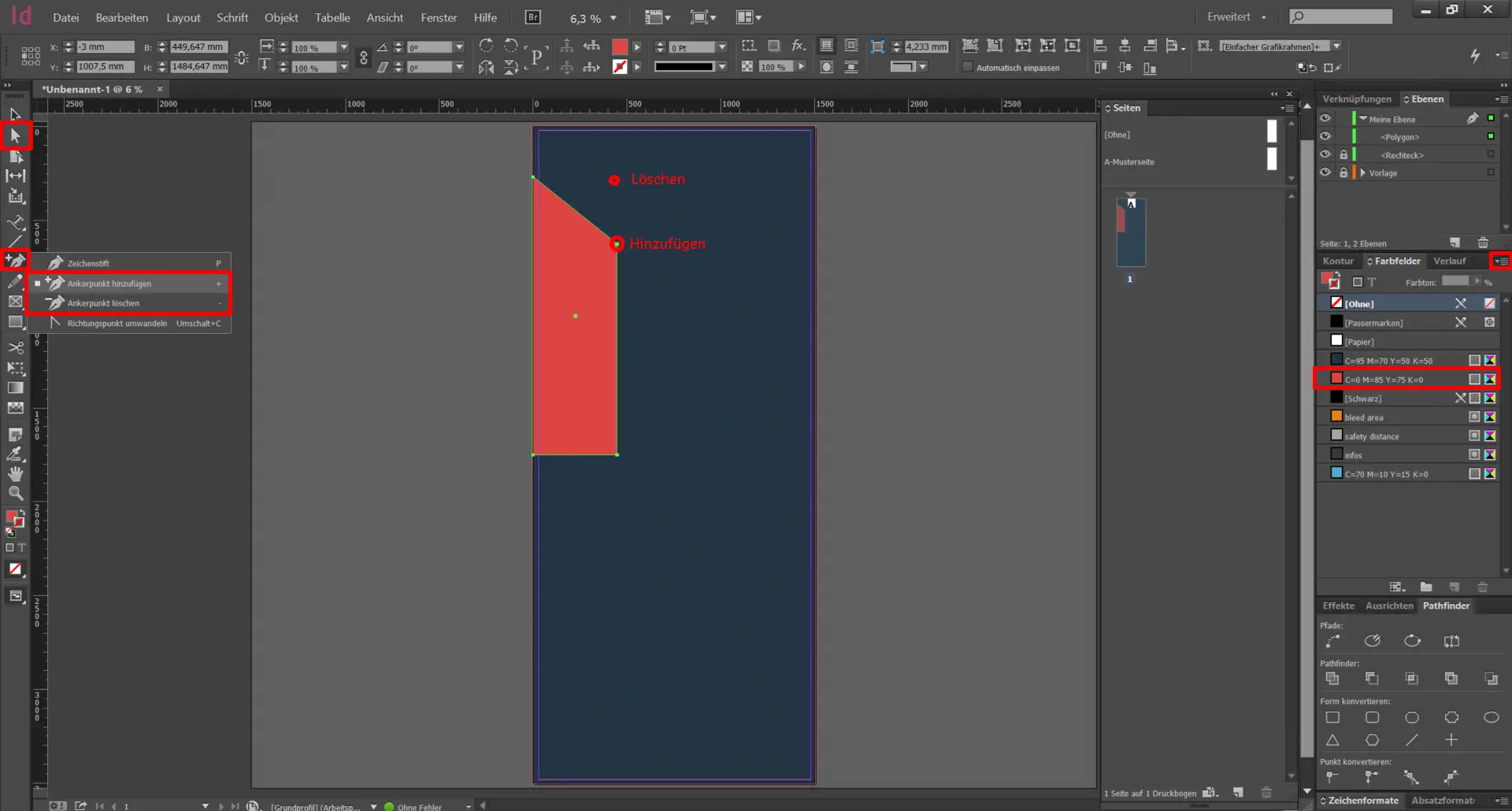This screenshot has height=811, width=1512.
Task: Select the Line tool
Action: click(15, 241)
